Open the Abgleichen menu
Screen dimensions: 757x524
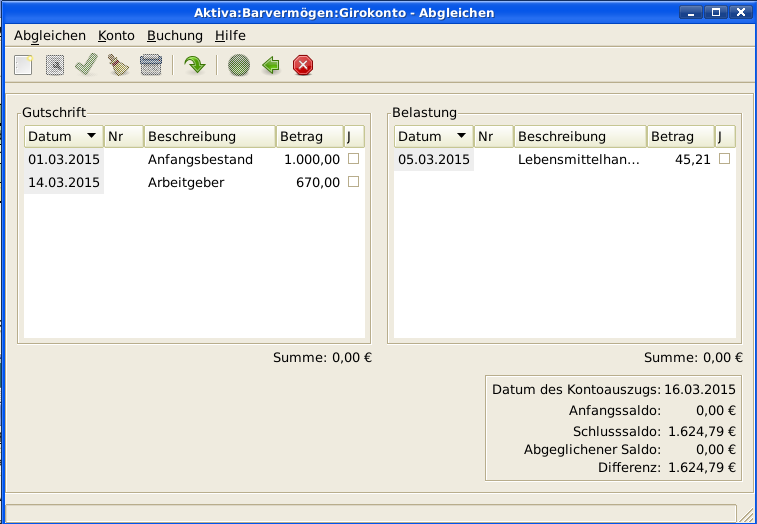click(x=50, y=35)
